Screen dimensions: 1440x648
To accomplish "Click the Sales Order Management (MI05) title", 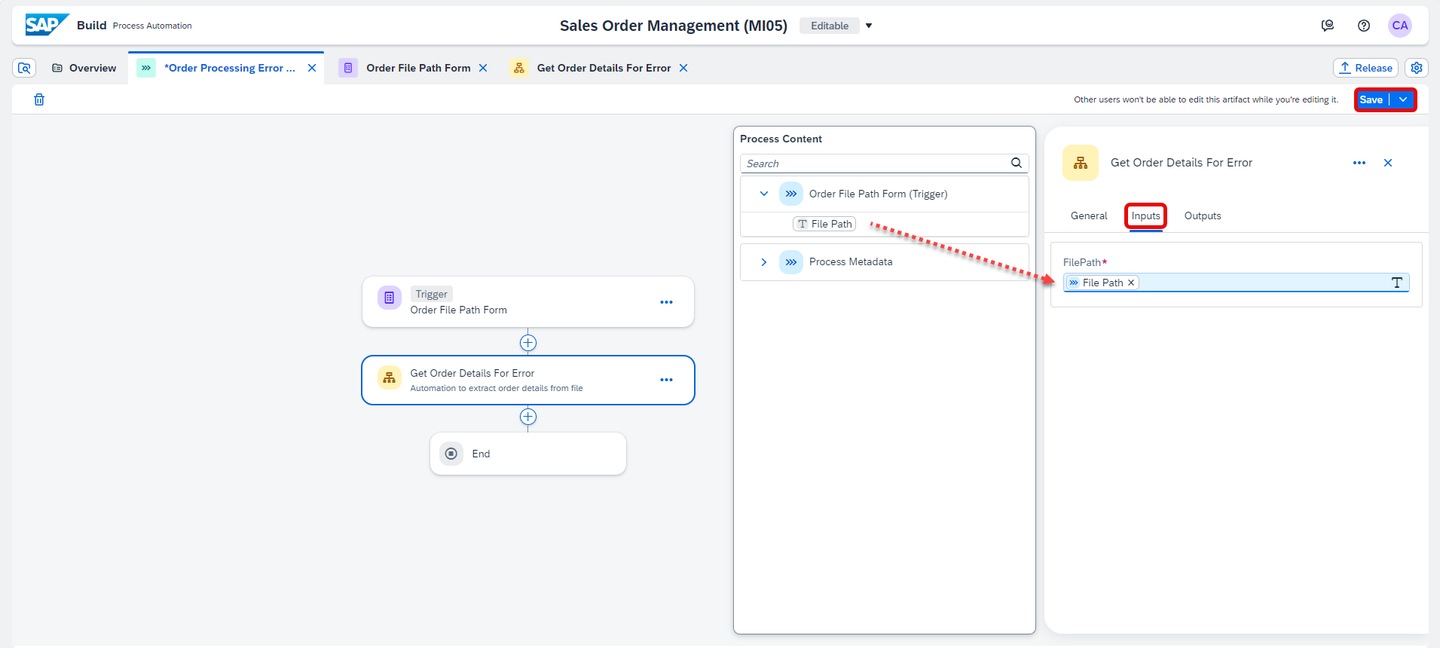I will [675, 26].
